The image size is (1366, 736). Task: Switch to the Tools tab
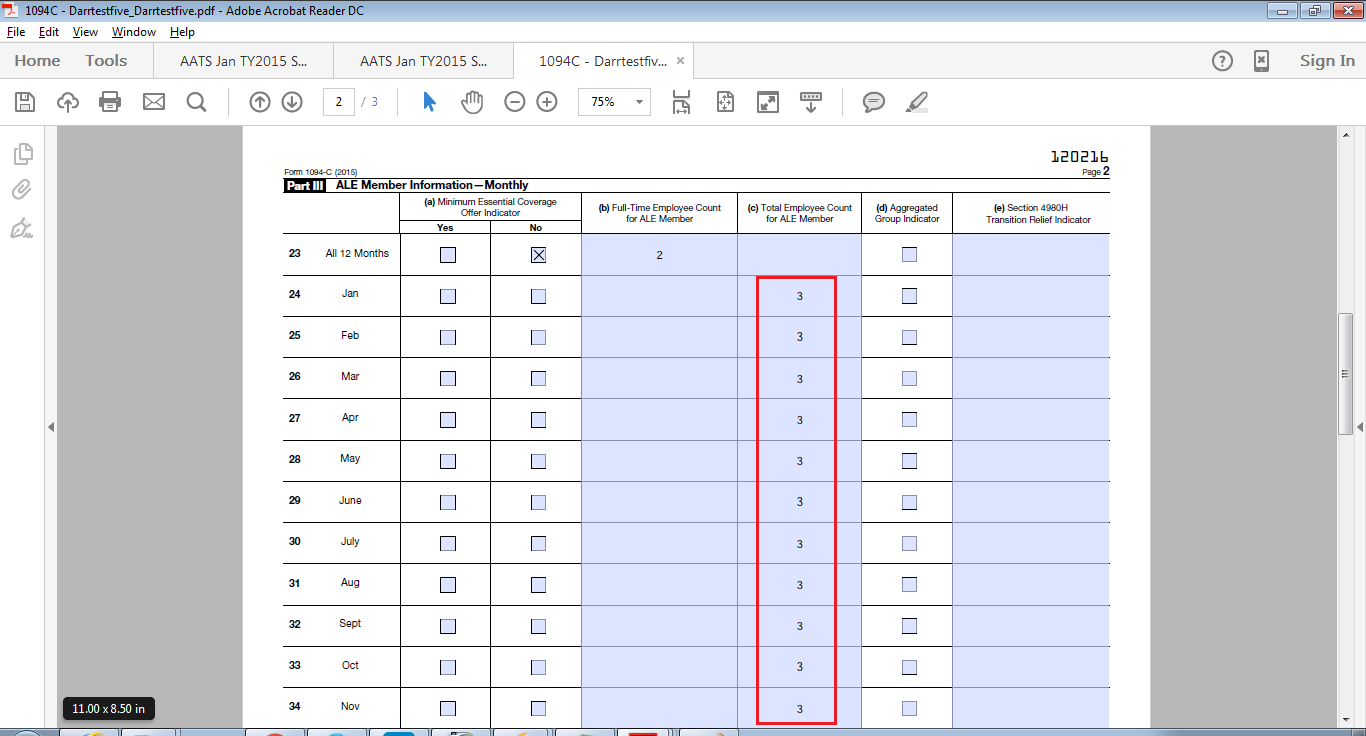coord(106,61)
